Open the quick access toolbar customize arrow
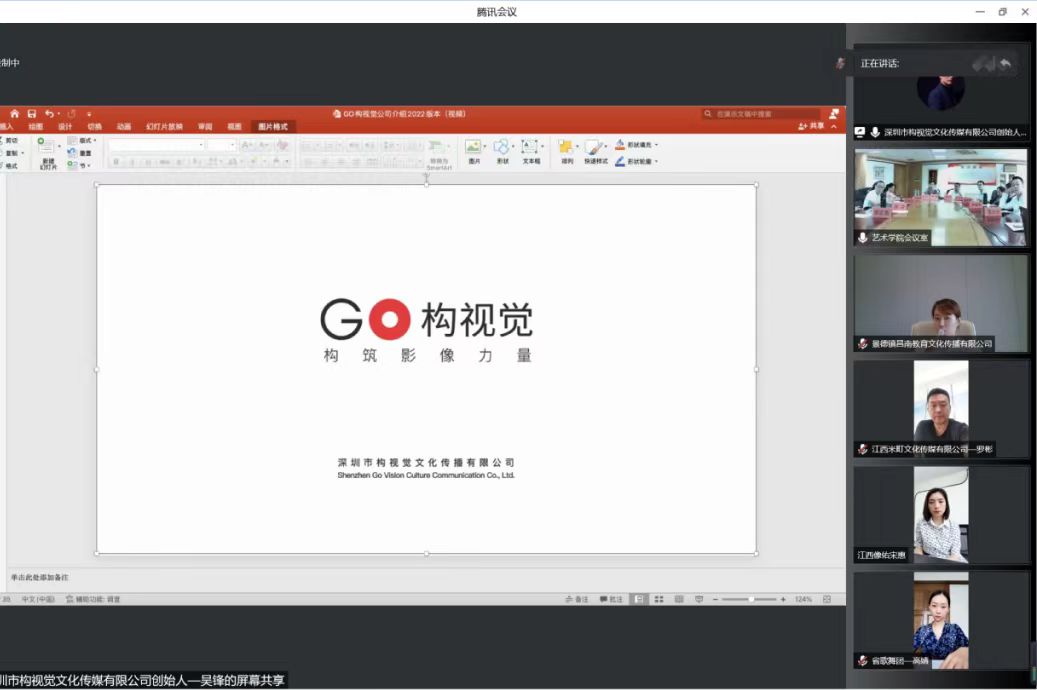Screen dimensions: 1037x690 pyautogui.click(x=89, y=114)
